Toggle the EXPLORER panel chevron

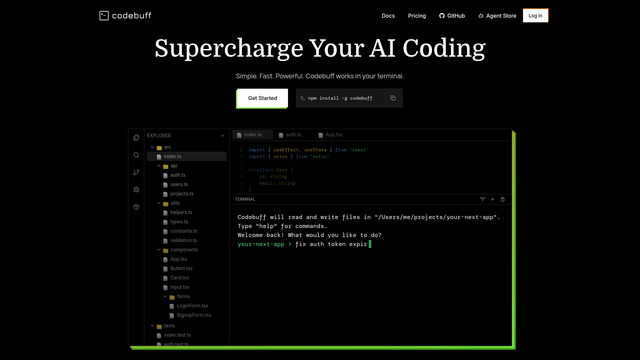222,136
